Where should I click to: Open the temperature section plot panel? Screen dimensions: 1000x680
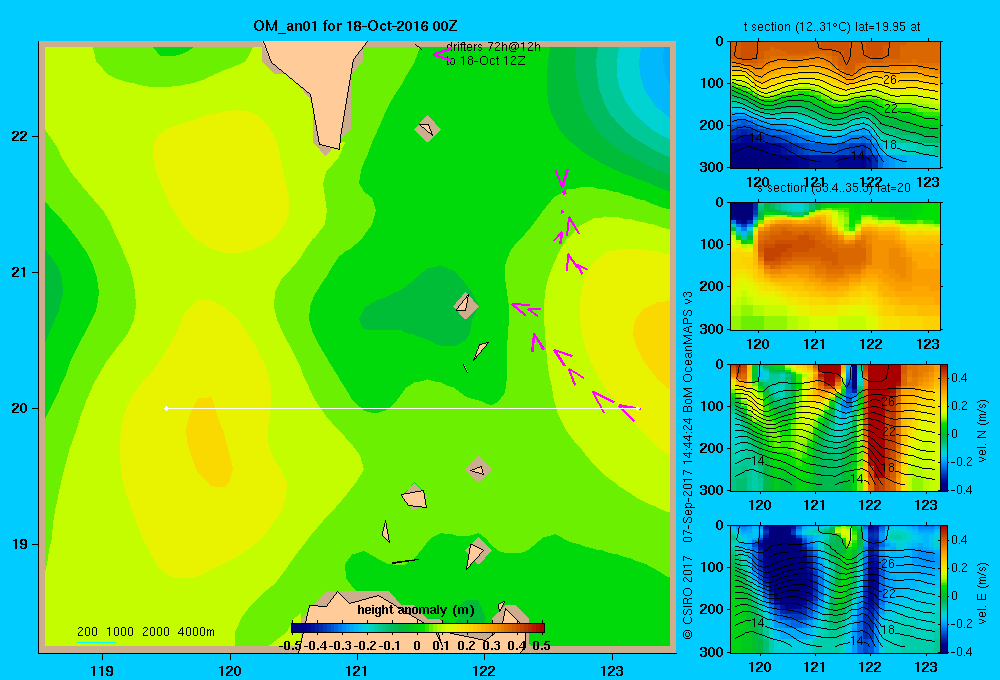835,105
